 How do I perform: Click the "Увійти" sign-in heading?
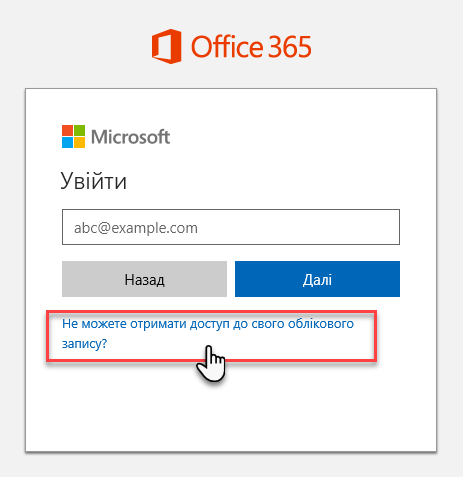tap(94, 181)
